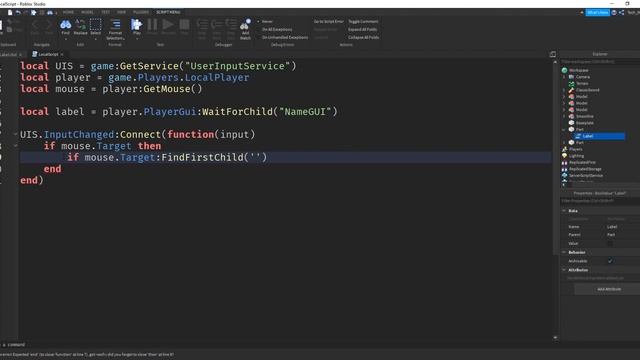This screenshot has width=640, height=360.
Task: Click the Step Out debugger icon
Action: point(231,24)
